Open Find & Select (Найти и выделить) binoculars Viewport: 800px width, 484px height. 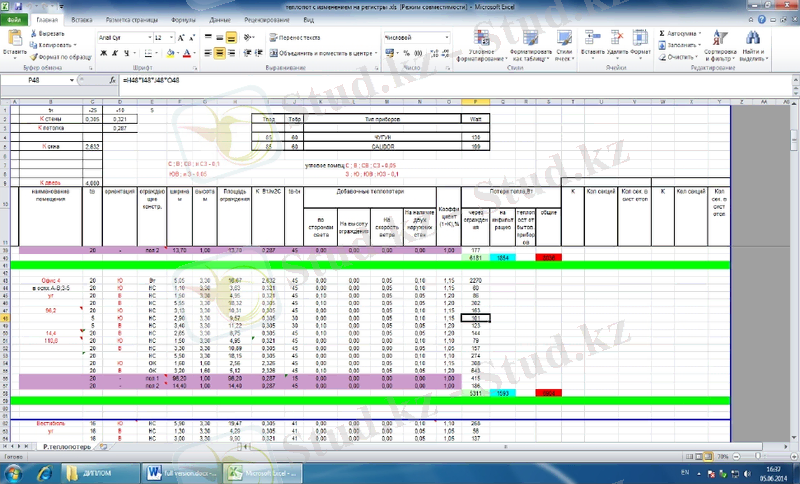pyautogui.click(x=754, y=38)
